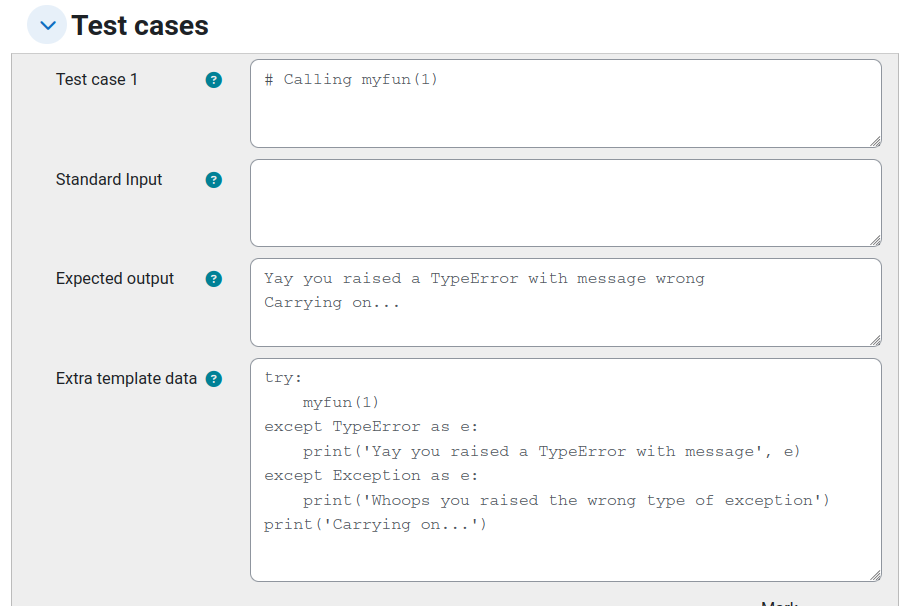Viewport: 909px width, 606px height.
Task: Click the Extra template data label
Action: (x=126, y=379)
